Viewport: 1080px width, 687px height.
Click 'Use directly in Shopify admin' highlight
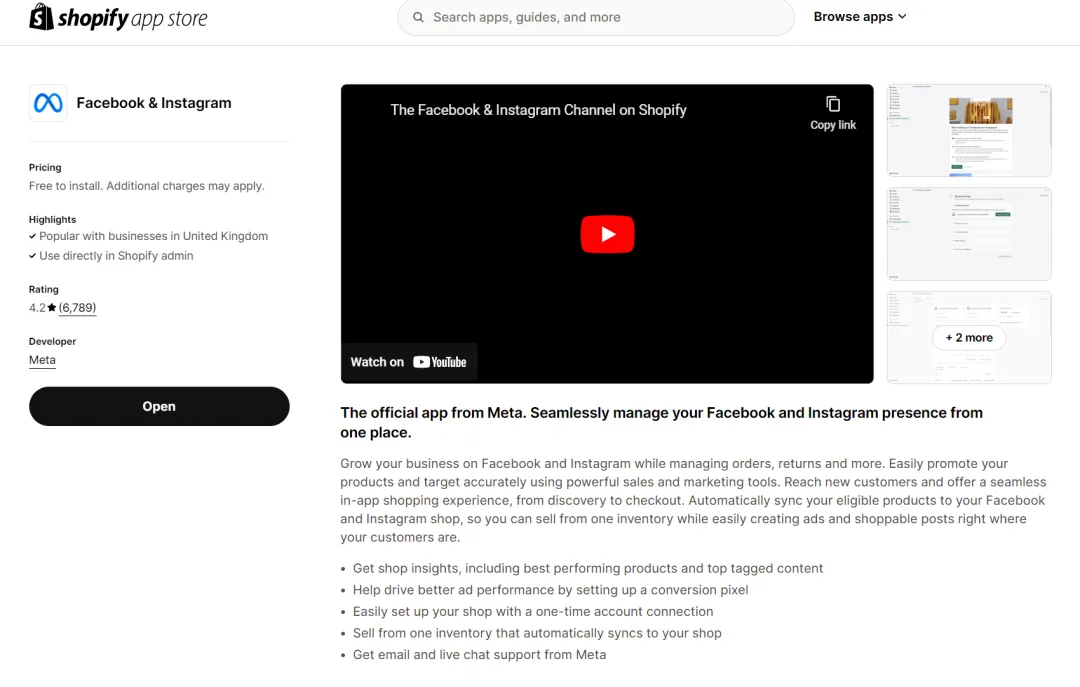tap(116, 256)
